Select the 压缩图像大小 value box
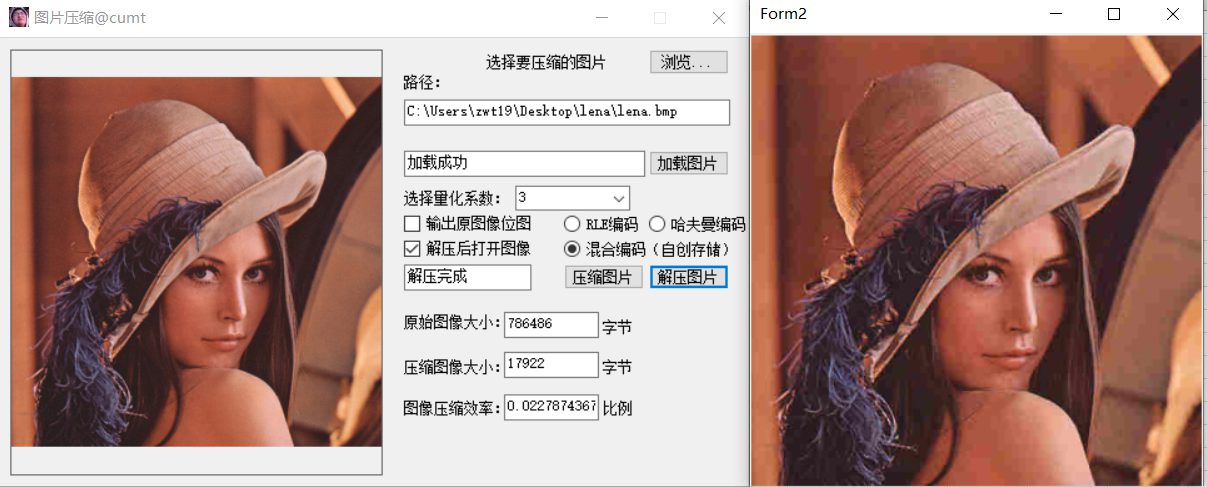This screenshot has width=1207, height=487. [x=551, y=365]
